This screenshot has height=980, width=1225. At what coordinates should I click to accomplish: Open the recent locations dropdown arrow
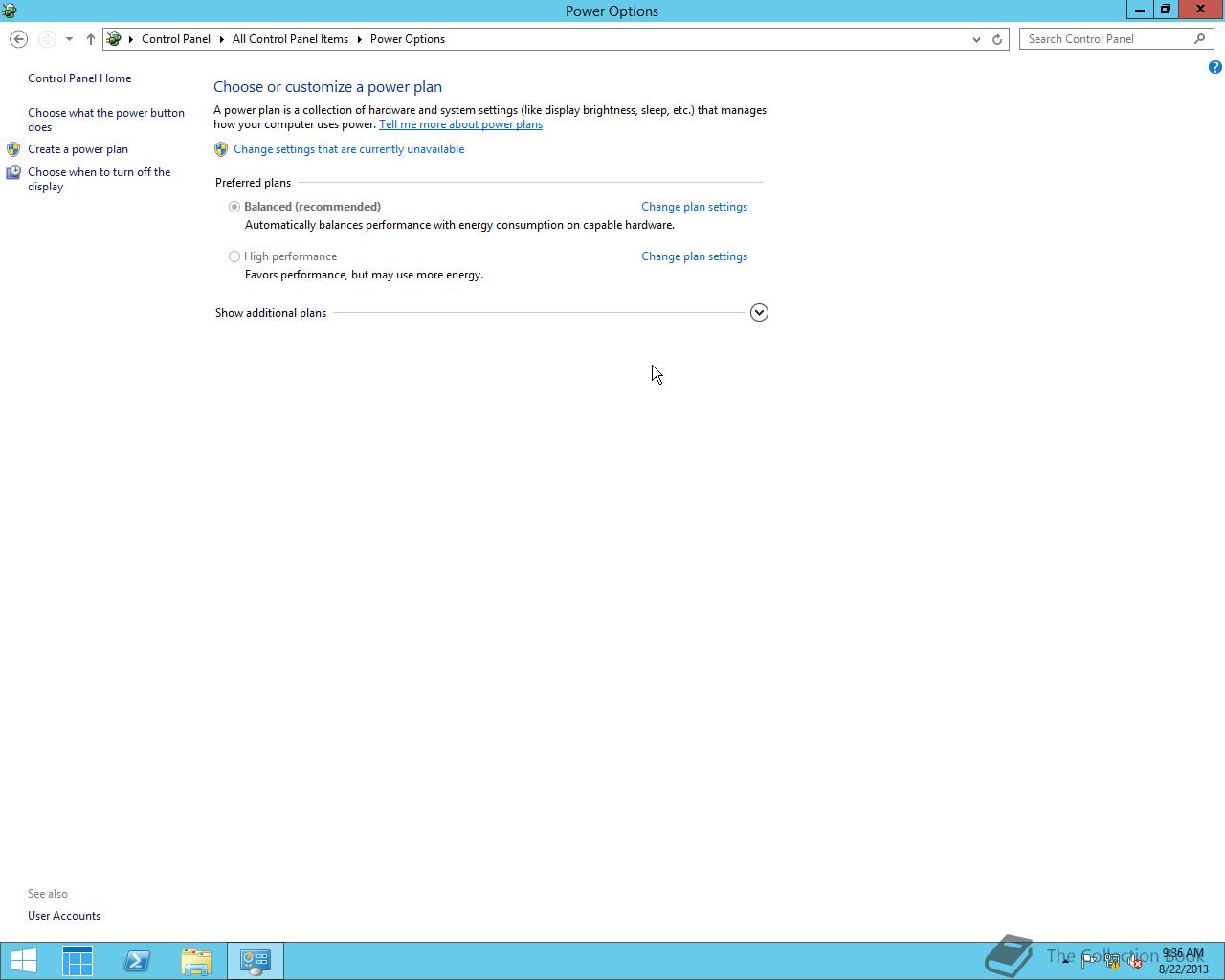pos(69,39)
